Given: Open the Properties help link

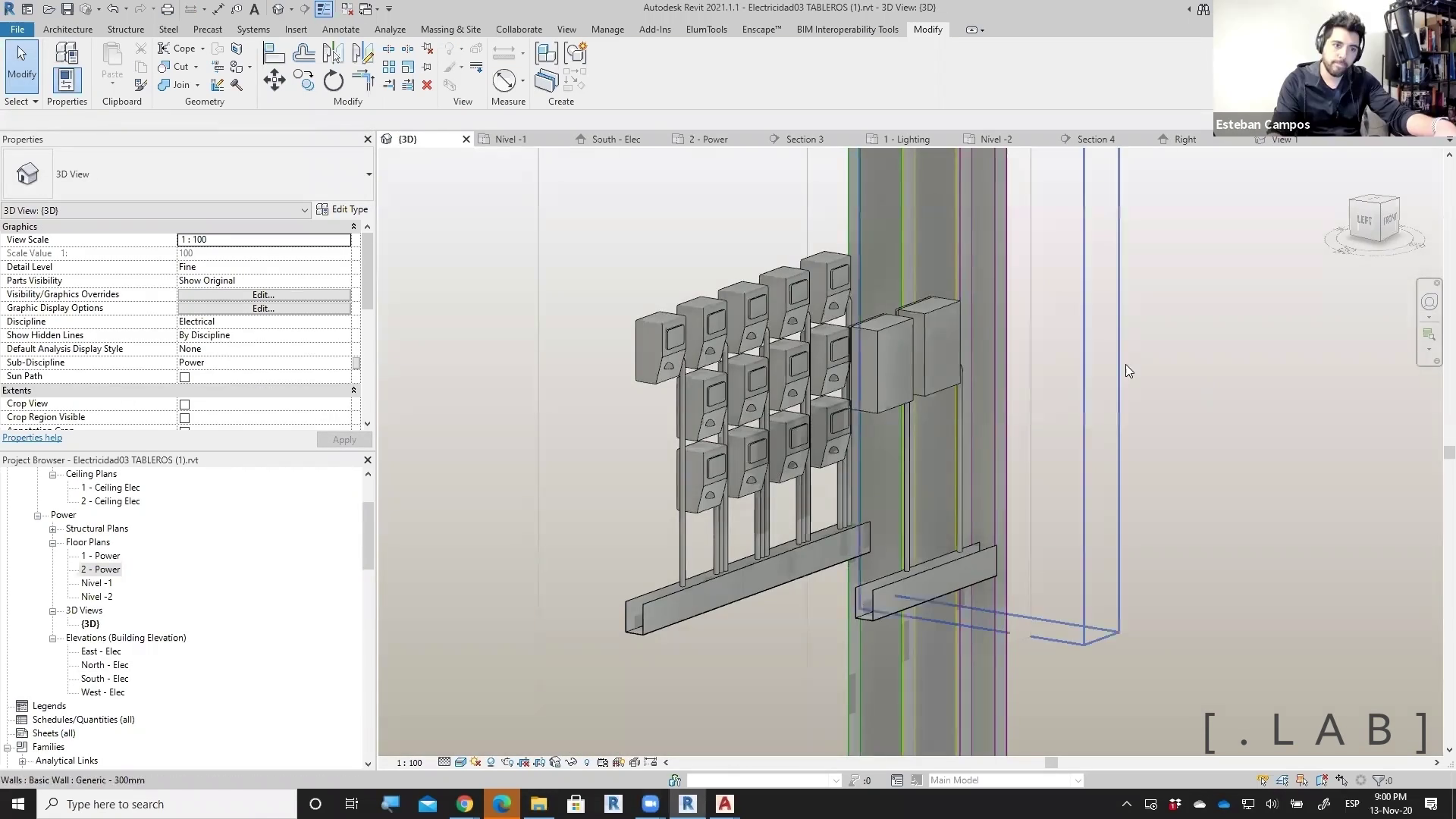Looking at the screenshot, I should click(x=32, y=438).
